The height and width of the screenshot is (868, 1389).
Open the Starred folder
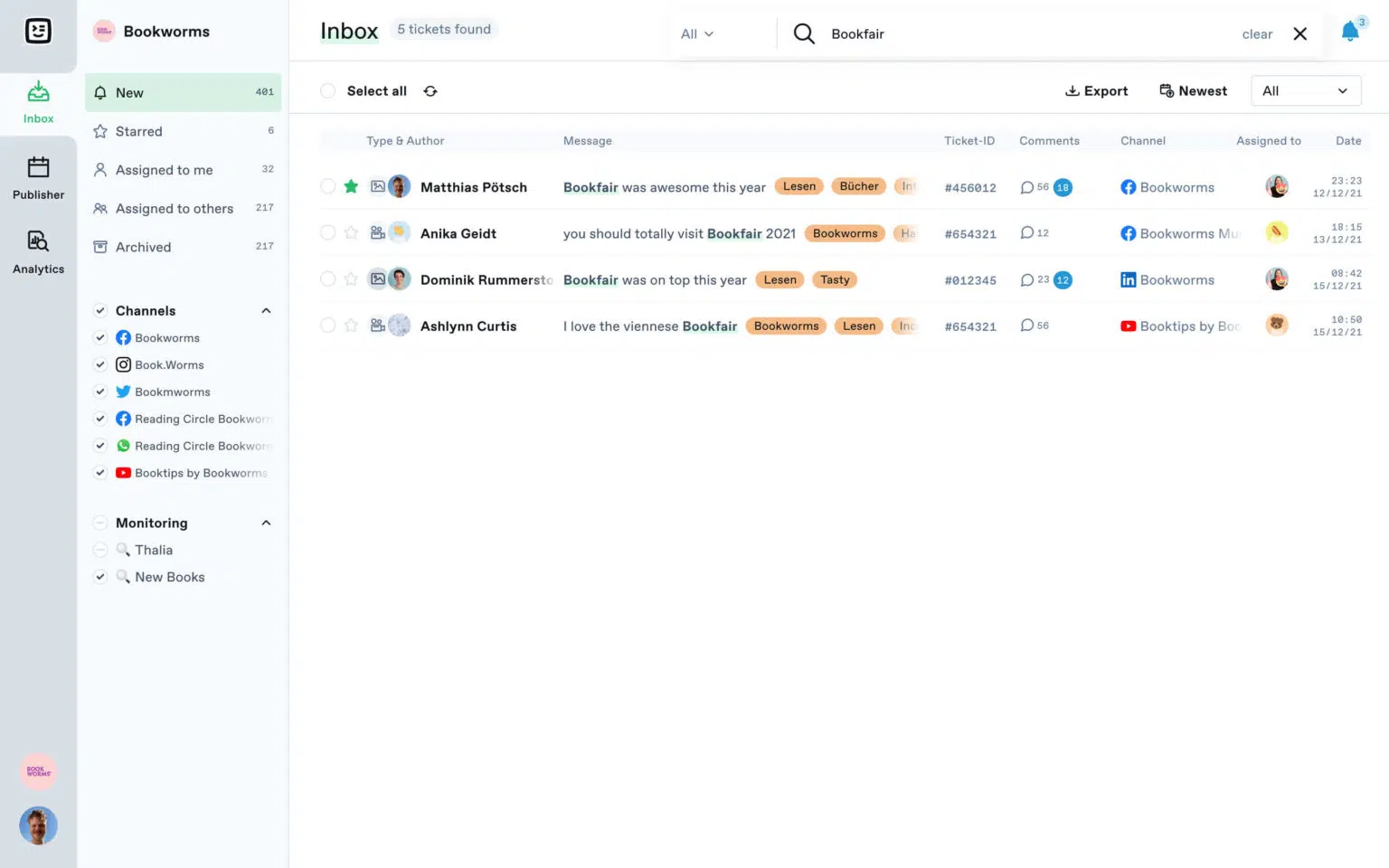point(139,132)
